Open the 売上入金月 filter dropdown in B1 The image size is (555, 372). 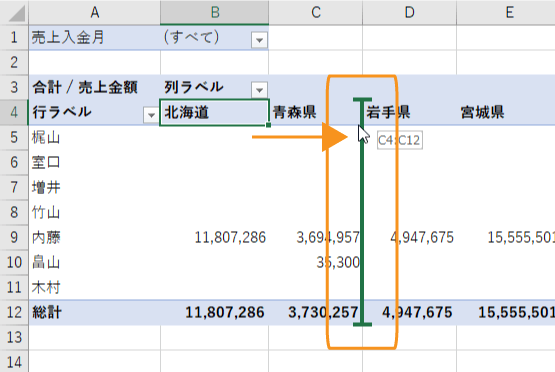click(259, 40)
